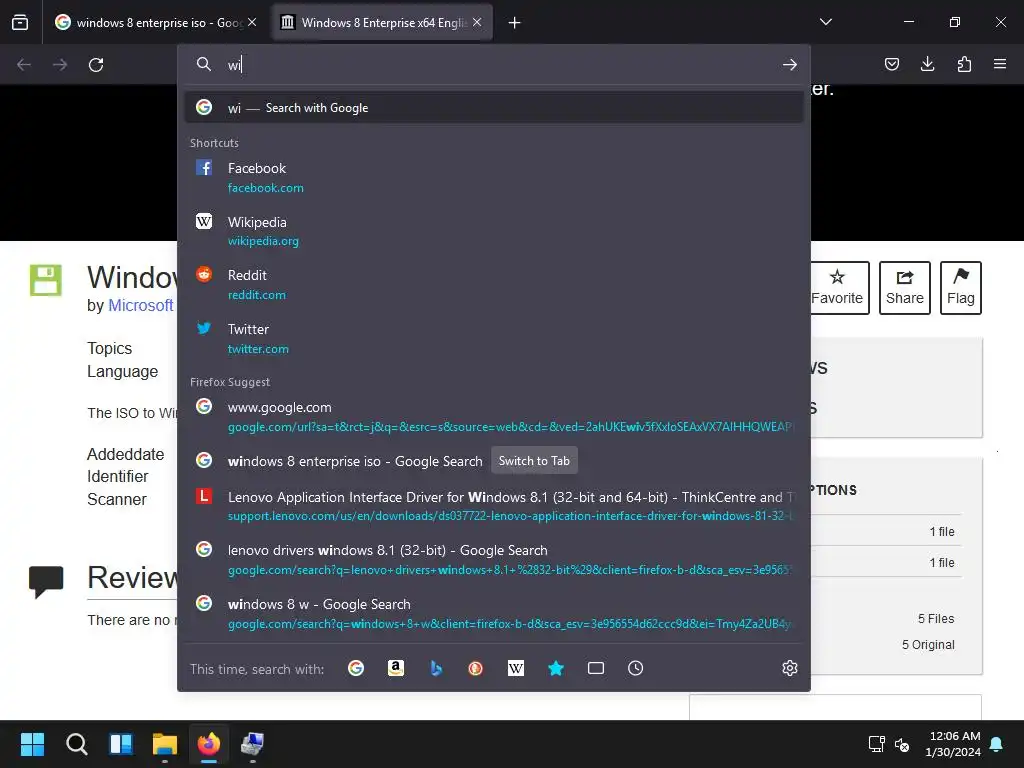Open File Explorer from taskbar
The image size is (1024, 768).
pos(165,744)
